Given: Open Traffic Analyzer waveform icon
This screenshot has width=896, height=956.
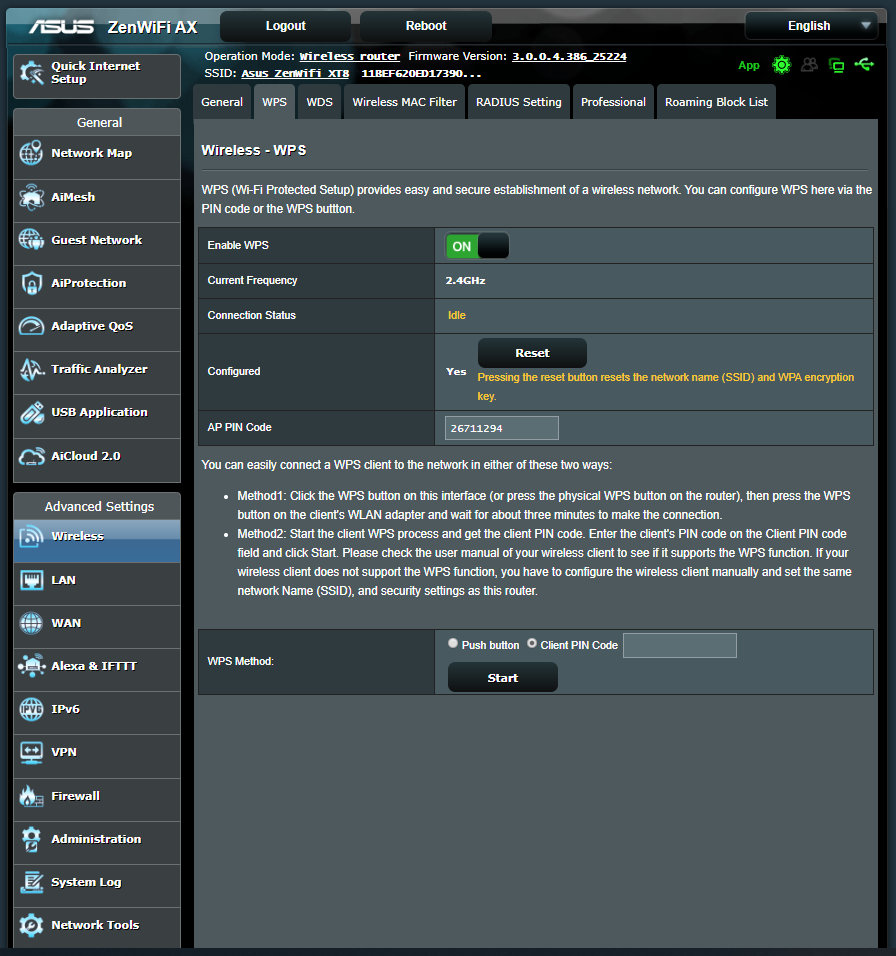Looking at the screenshot, I should 31,369.
